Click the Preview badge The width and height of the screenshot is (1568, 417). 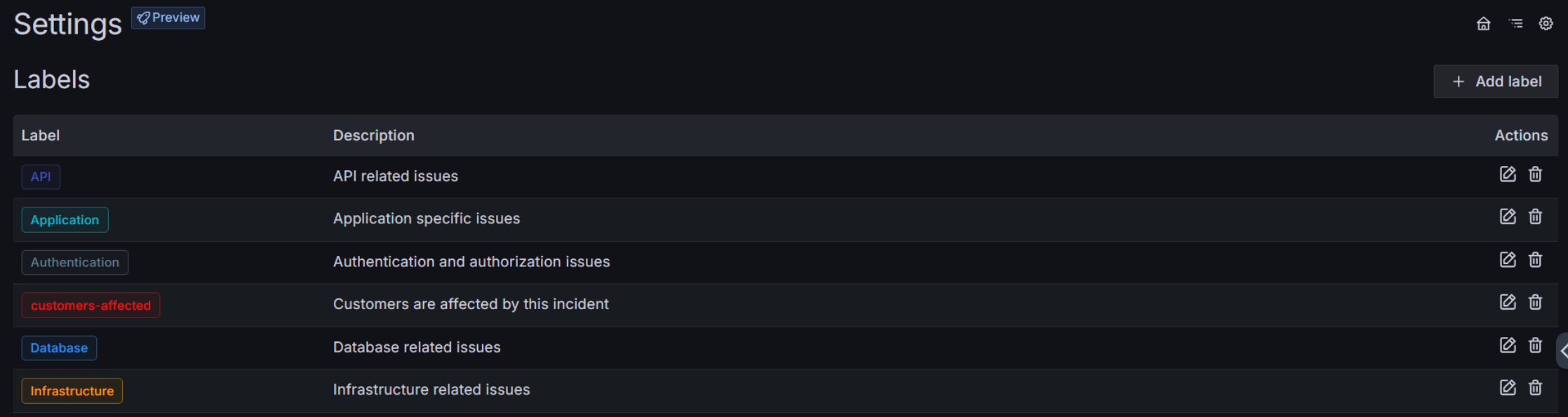coord(168,18)
